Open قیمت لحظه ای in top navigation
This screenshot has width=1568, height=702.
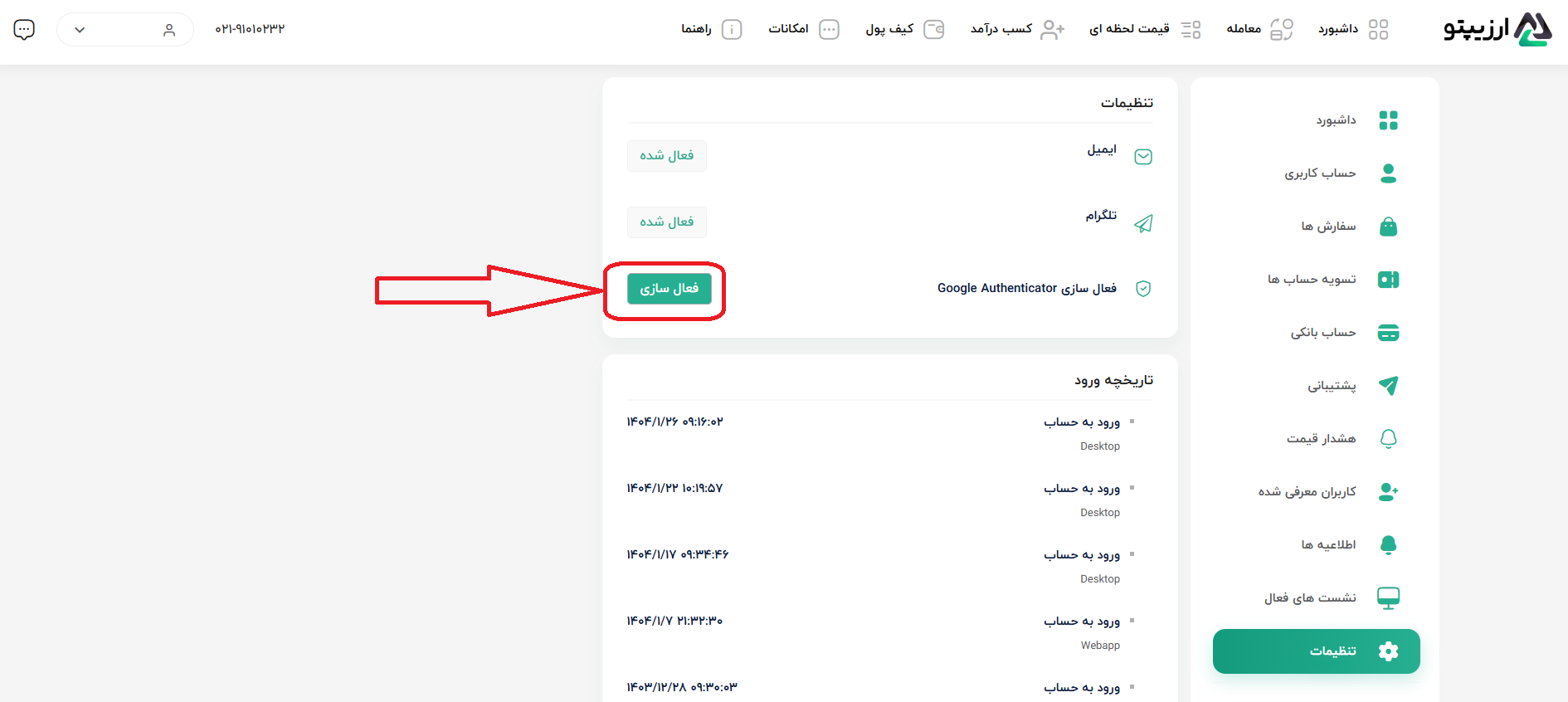coord(1129,29)
